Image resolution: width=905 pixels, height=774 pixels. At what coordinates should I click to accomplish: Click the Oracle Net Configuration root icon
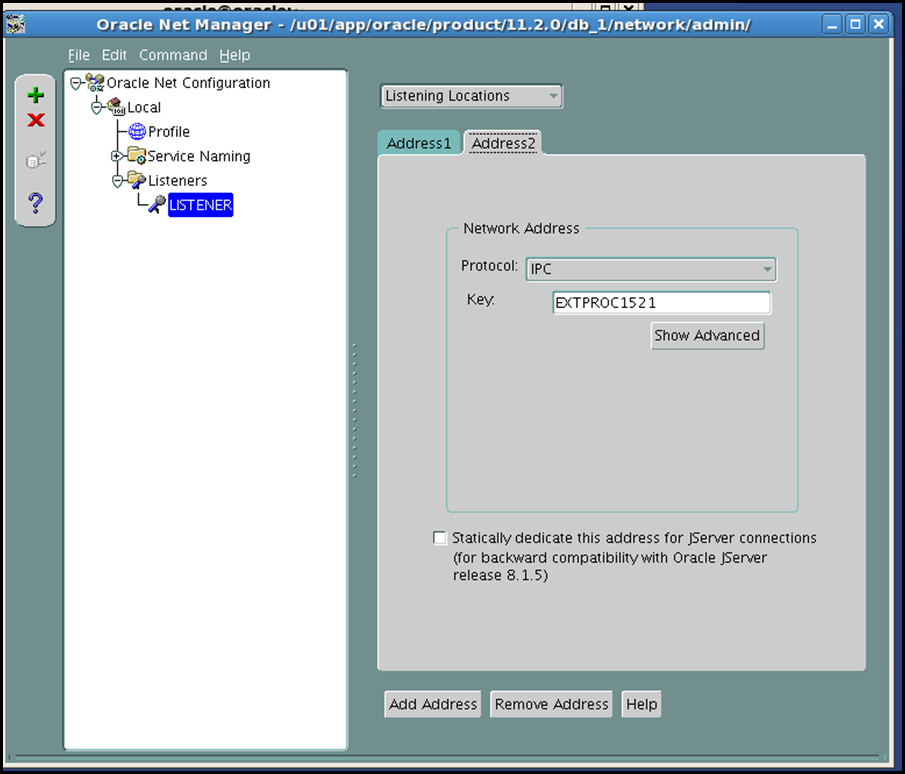[x=95, y=83]
